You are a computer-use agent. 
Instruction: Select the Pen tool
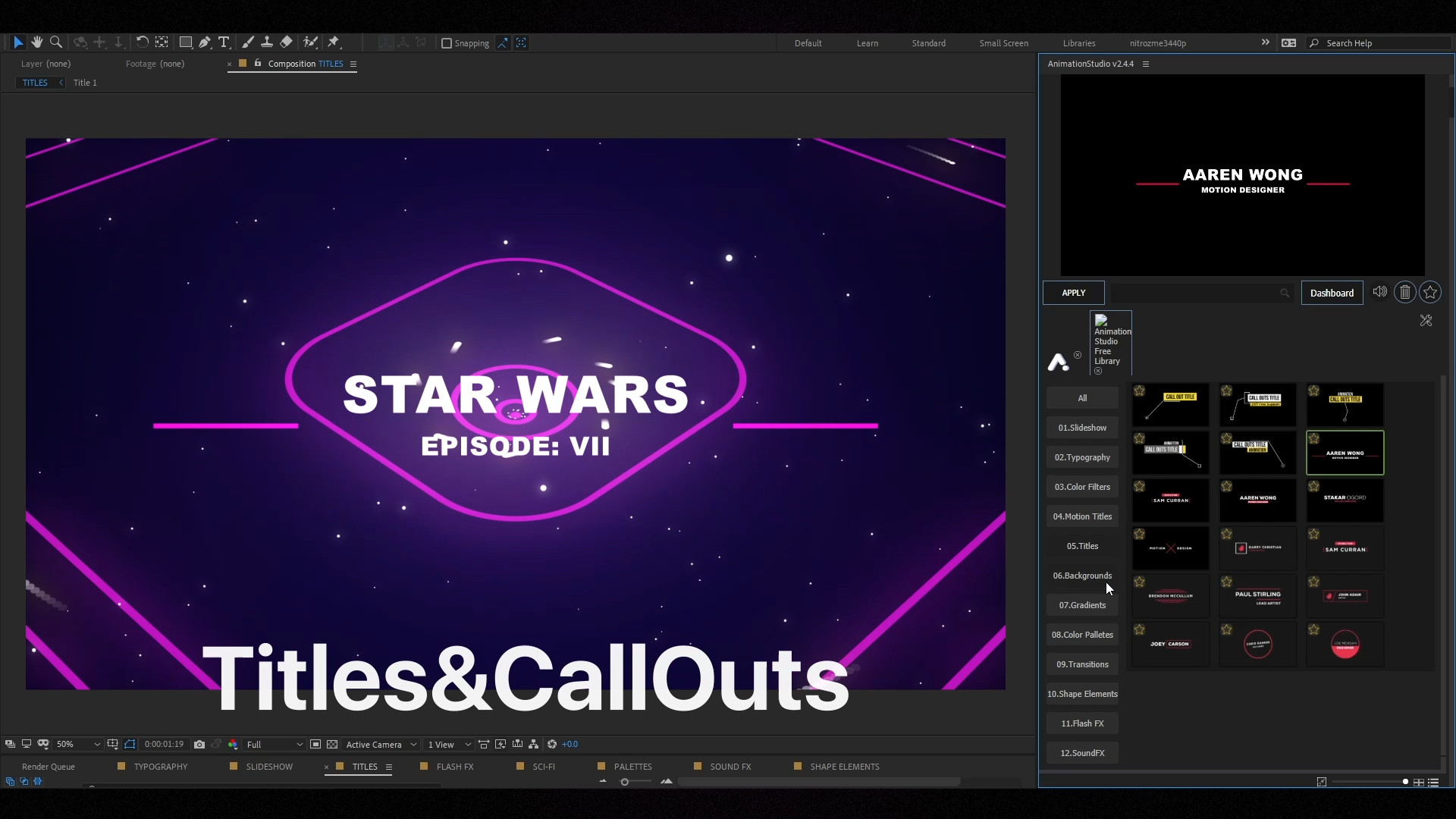[205, 42]
